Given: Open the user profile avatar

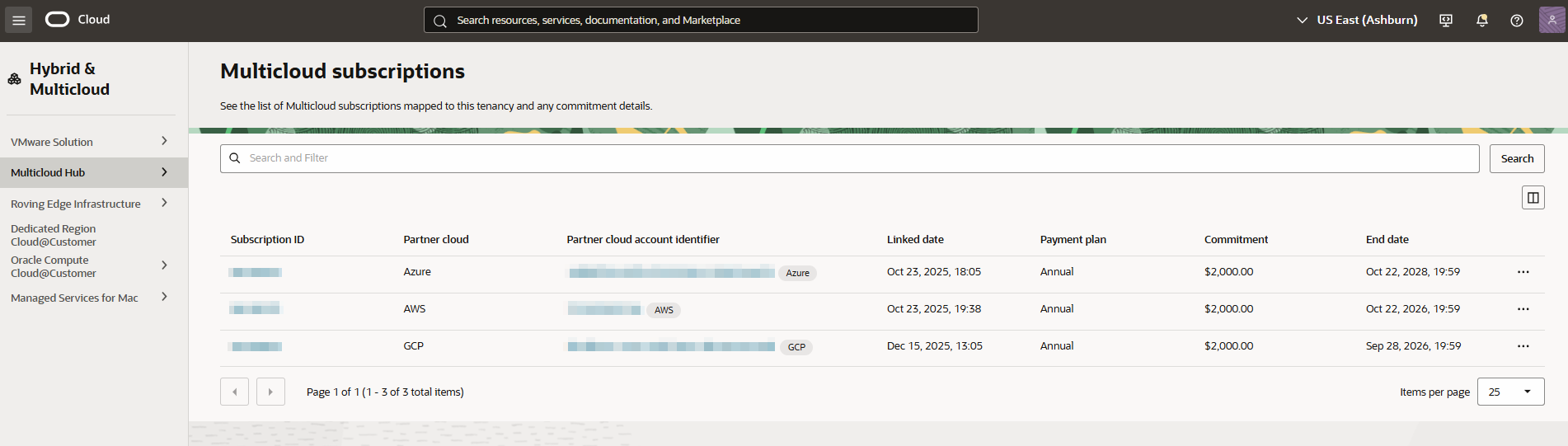Looking at the screenshot, I should pos(1552,20).
